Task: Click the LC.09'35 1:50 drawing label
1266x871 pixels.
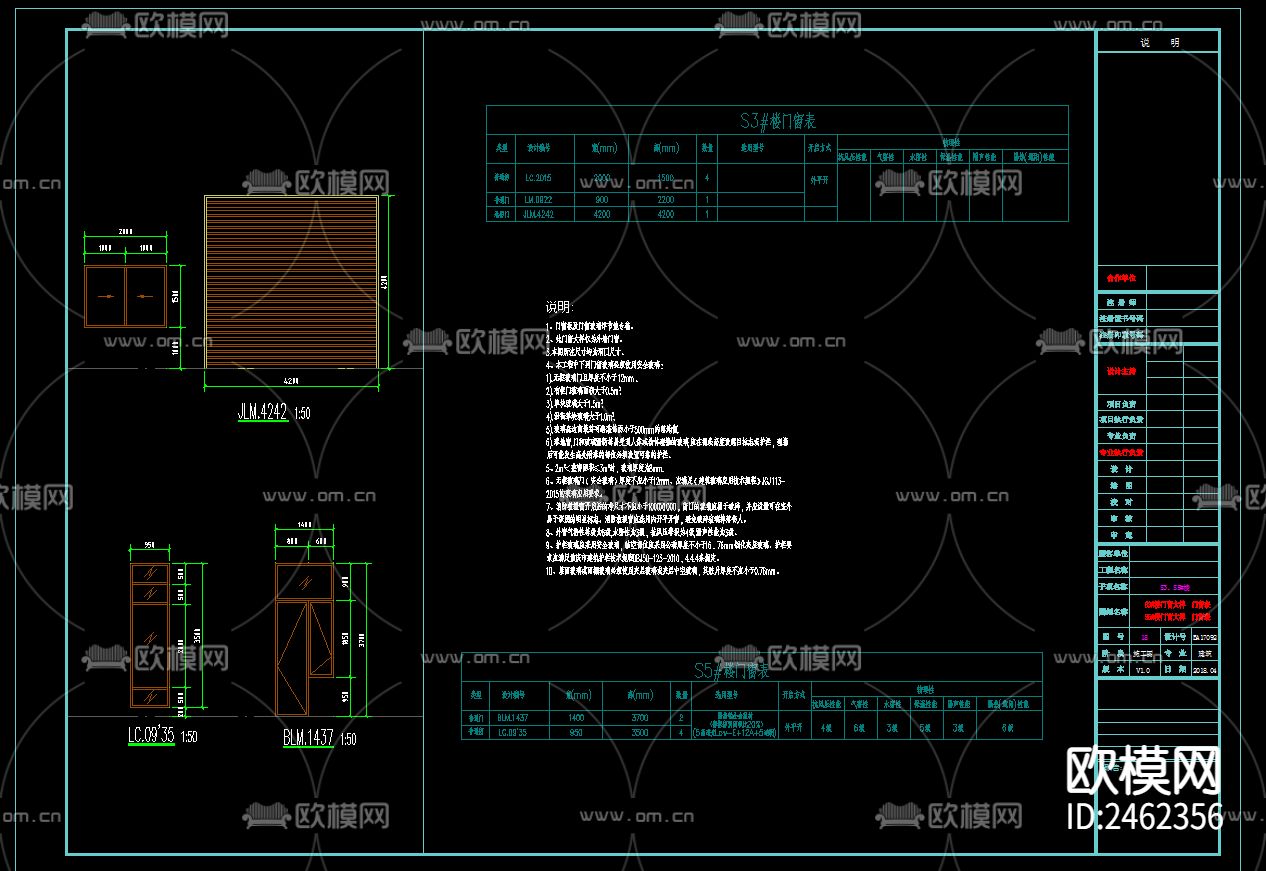Action: pyautogui.click(x=162, y=737)
